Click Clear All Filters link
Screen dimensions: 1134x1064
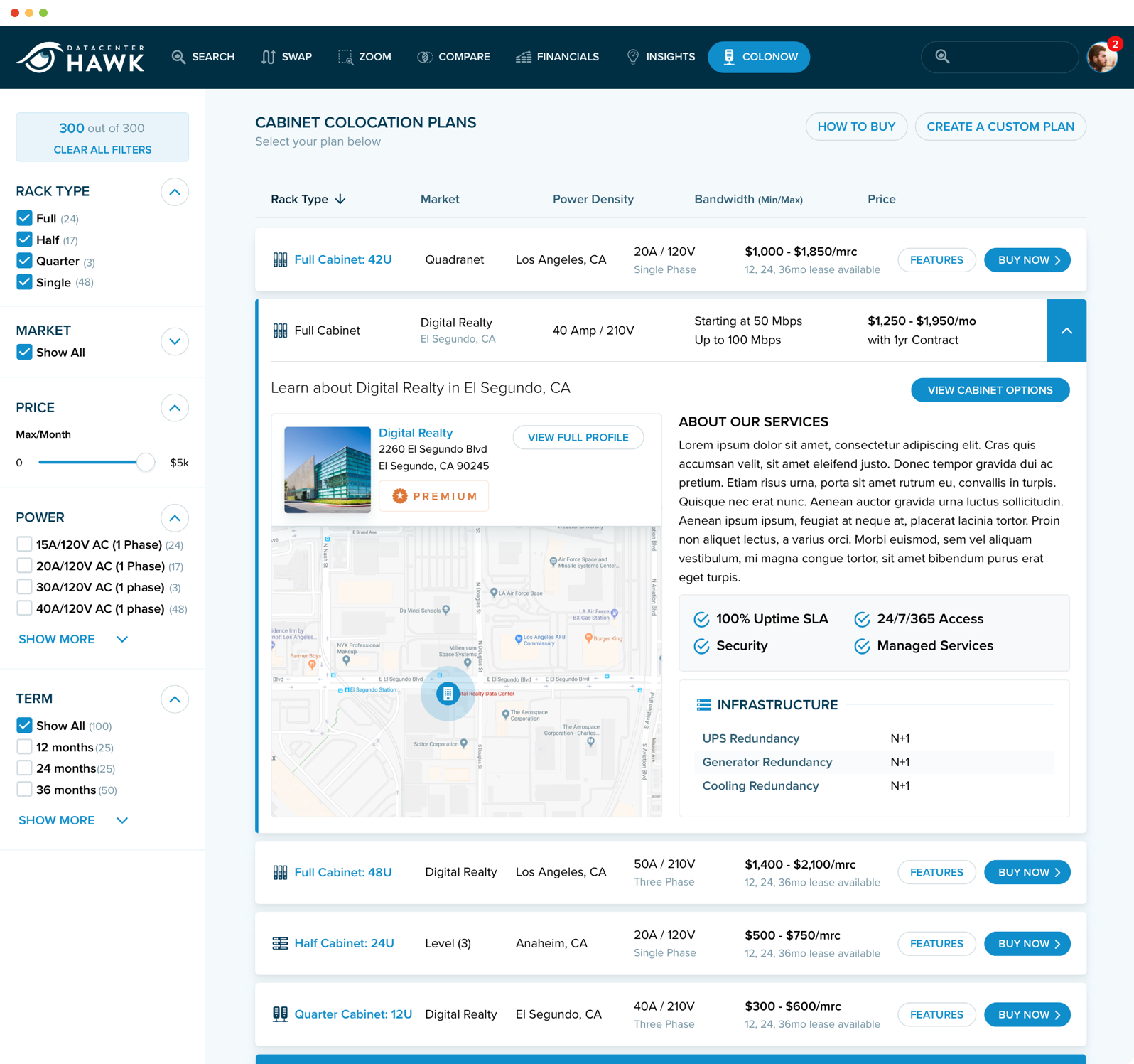pos(102,150)
